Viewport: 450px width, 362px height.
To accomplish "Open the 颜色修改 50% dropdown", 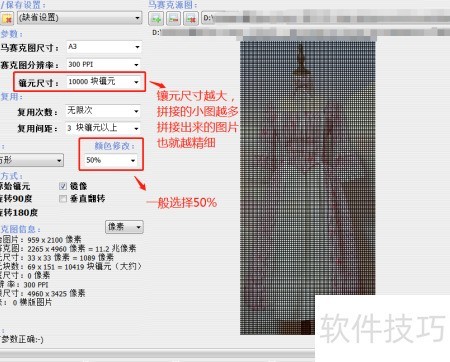I will point(110,160).
